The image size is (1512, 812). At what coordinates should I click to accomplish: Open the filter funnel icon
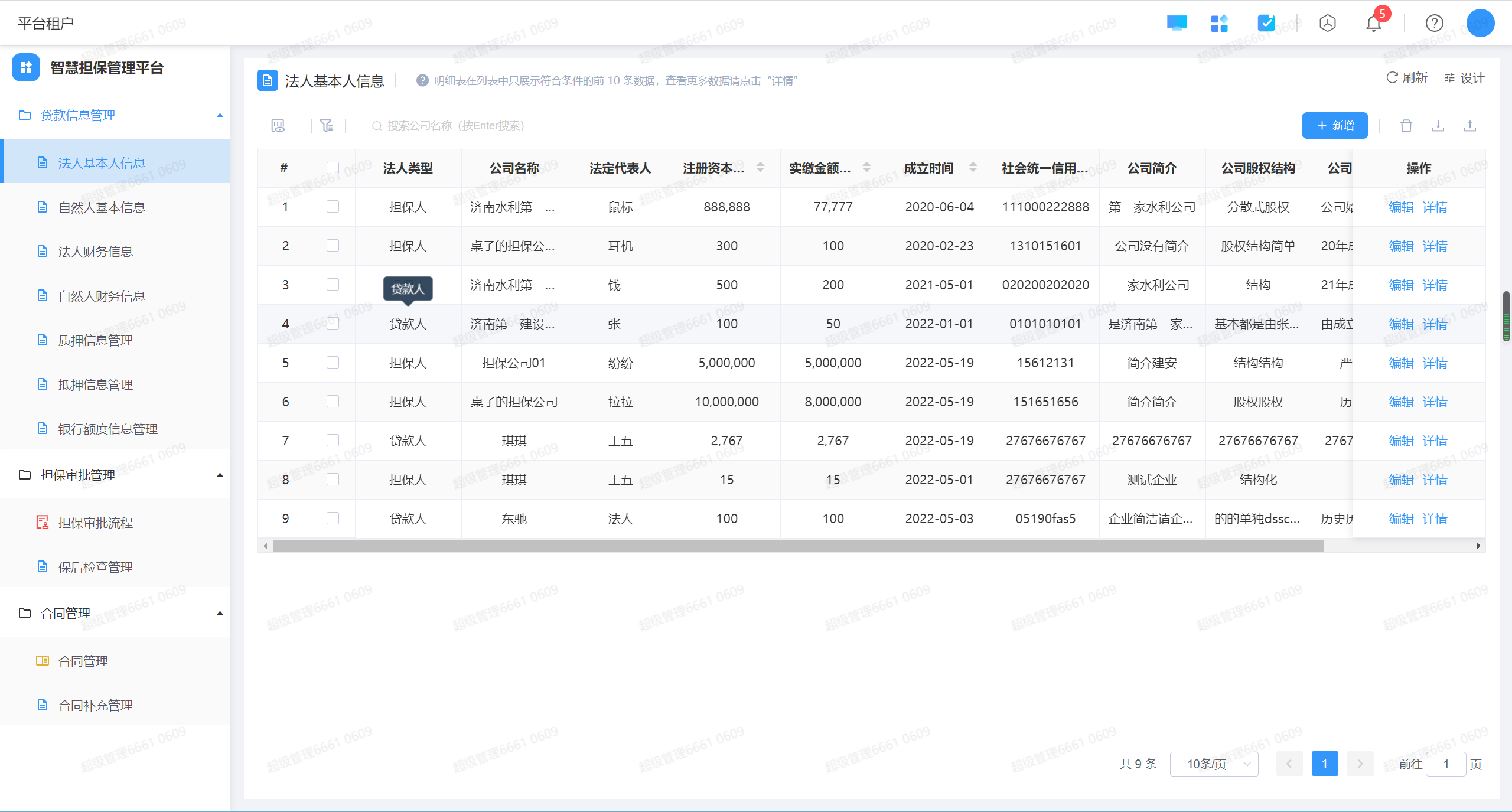(x=326, y=126)
